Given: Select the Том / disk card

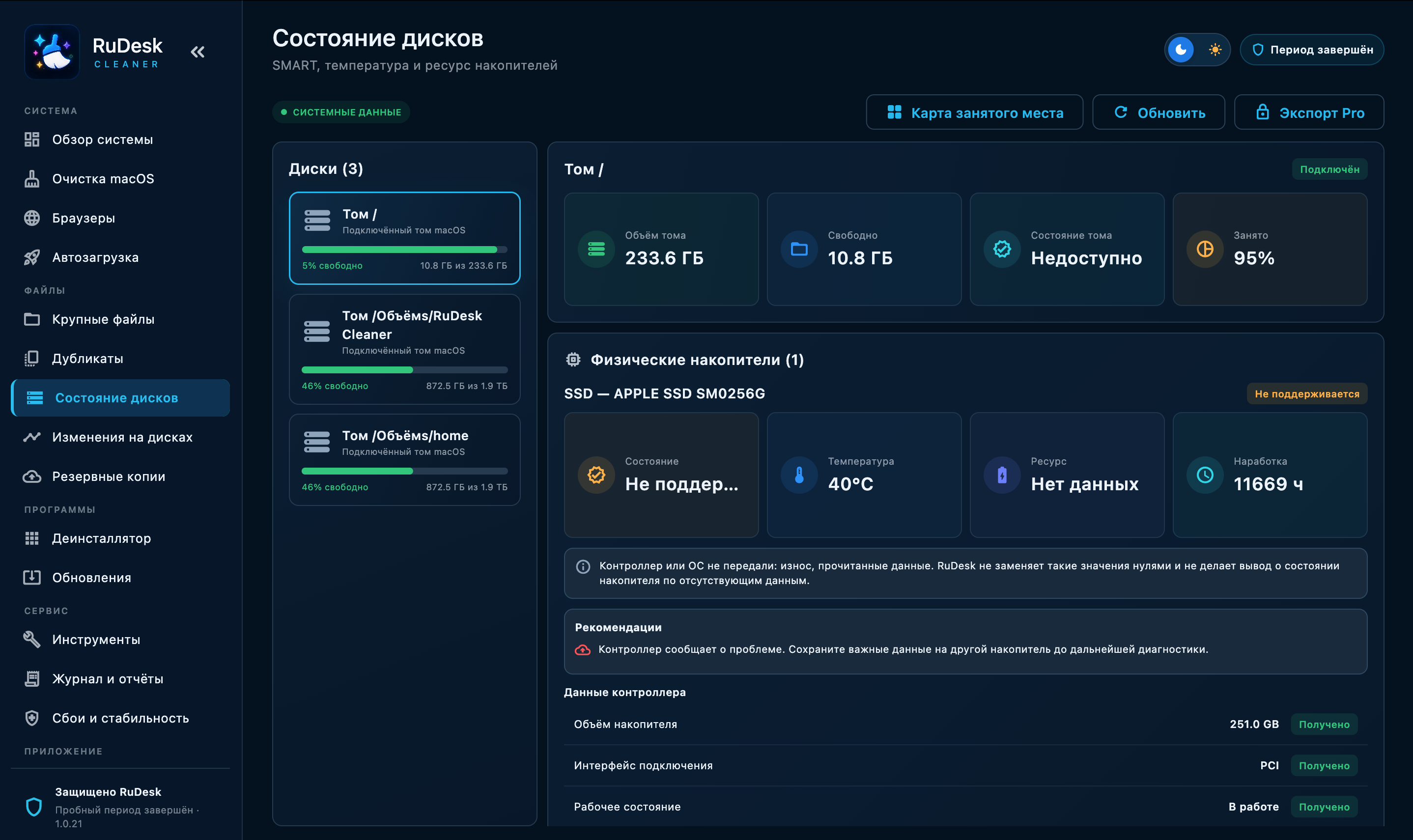Looking at the screenshot, I should point(404,238).
